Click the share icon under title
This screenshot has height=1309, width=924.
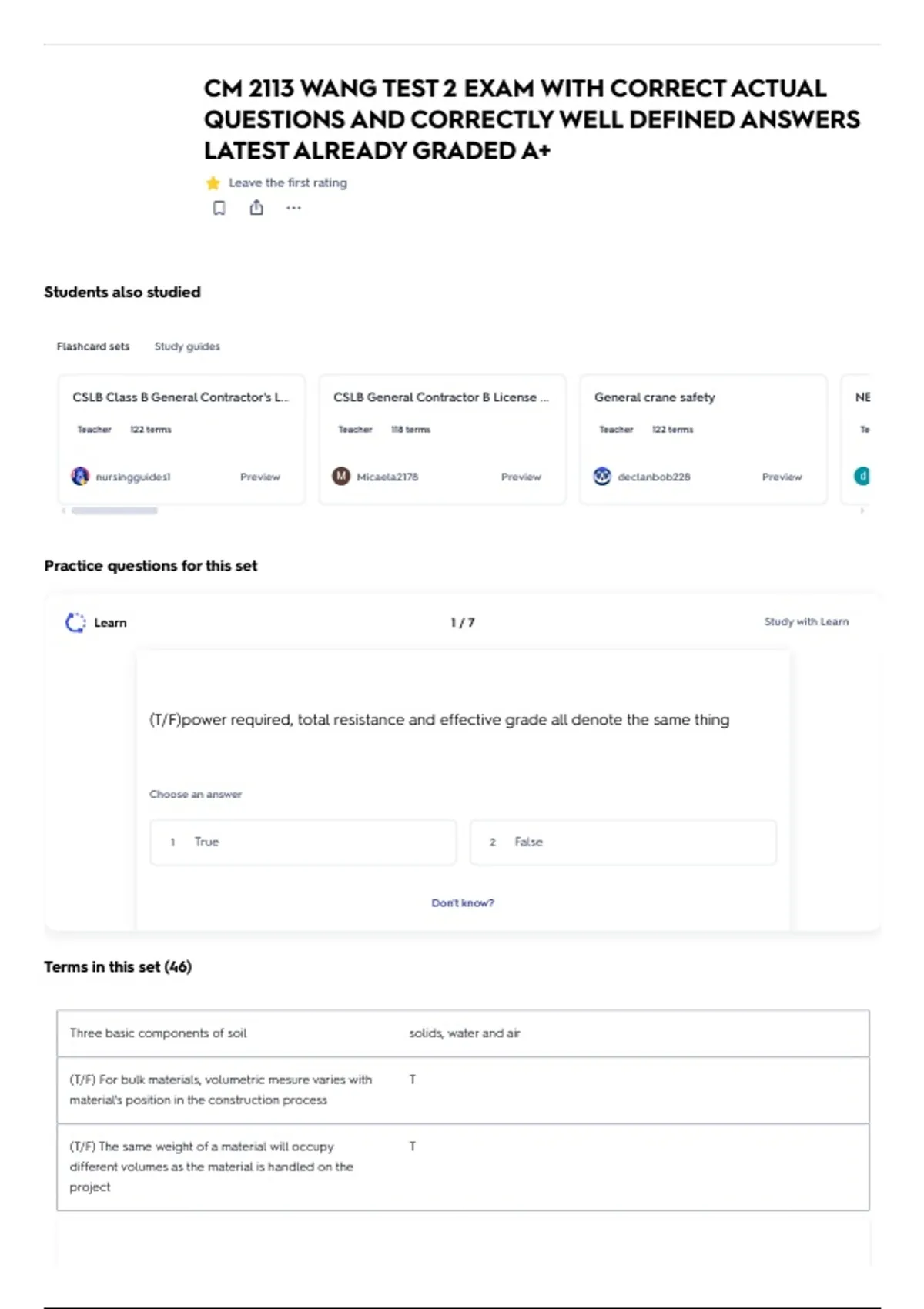[256, 207]
